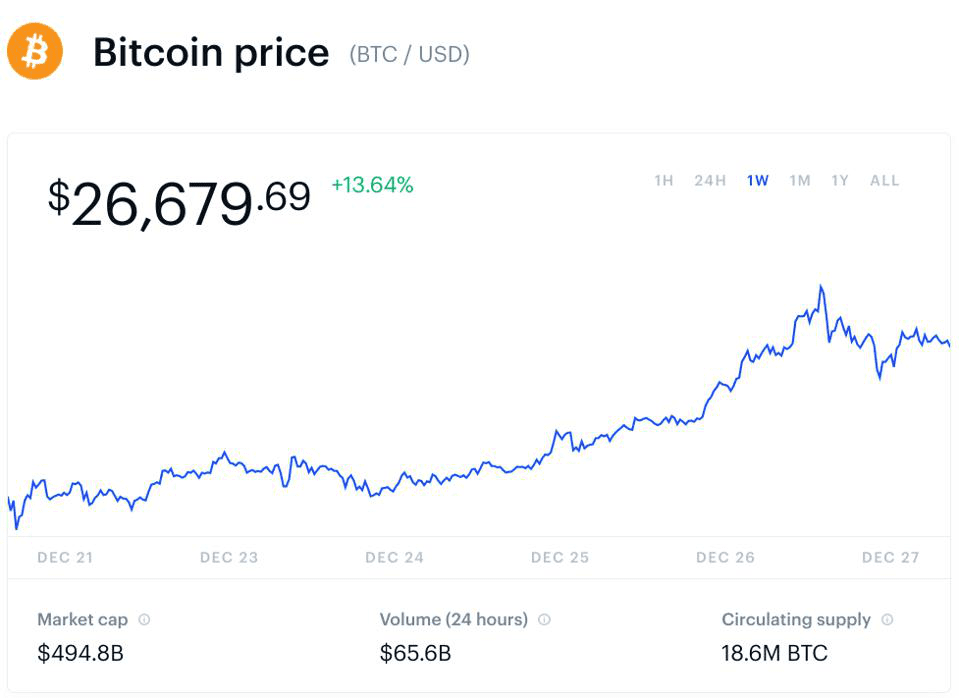The height and width of the screenshot is (698, 959).
Task: Click the DEC 21 axis label
Action: (x=65, y=557)
